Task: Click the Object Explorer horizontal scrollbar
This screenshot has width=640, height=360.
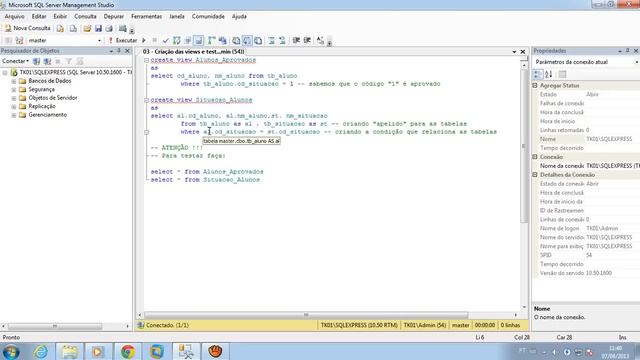Action: [x=55, y=326]
